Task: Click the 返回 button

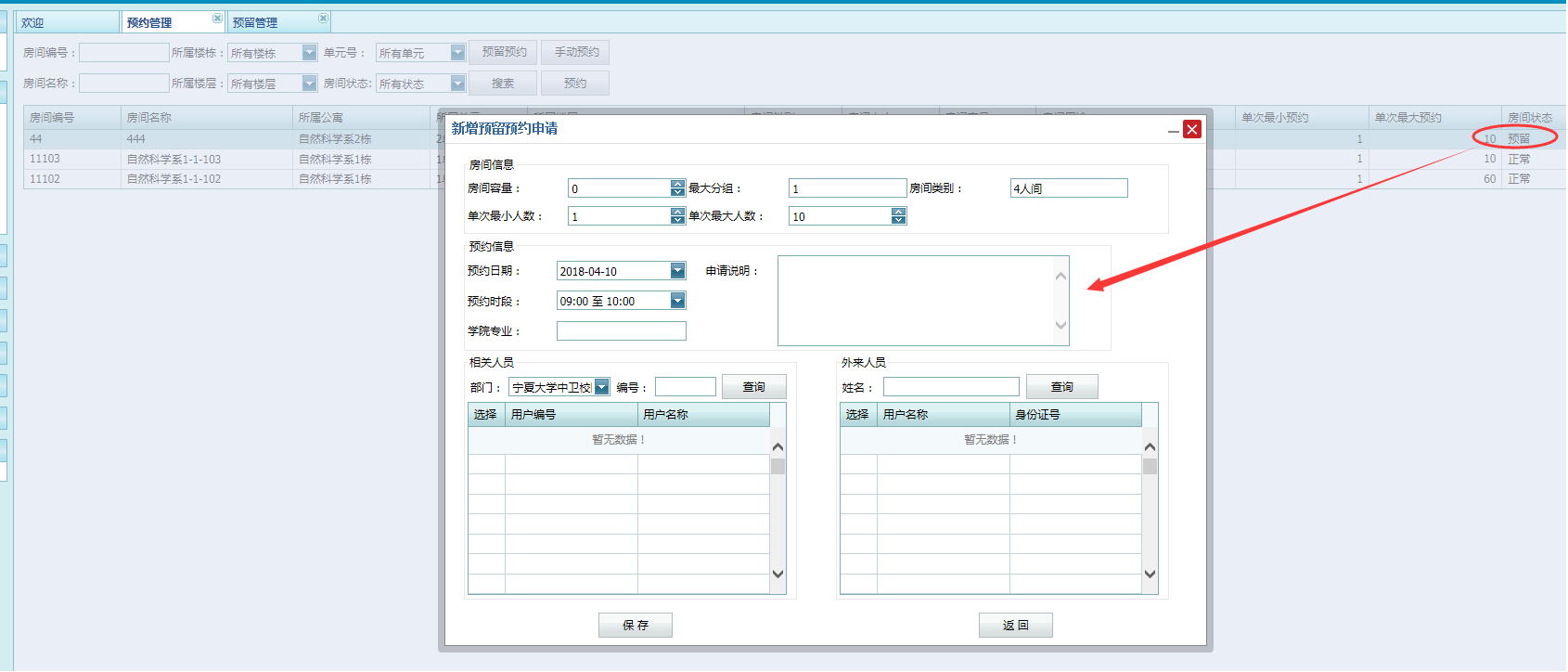Action: (1016, 626)
